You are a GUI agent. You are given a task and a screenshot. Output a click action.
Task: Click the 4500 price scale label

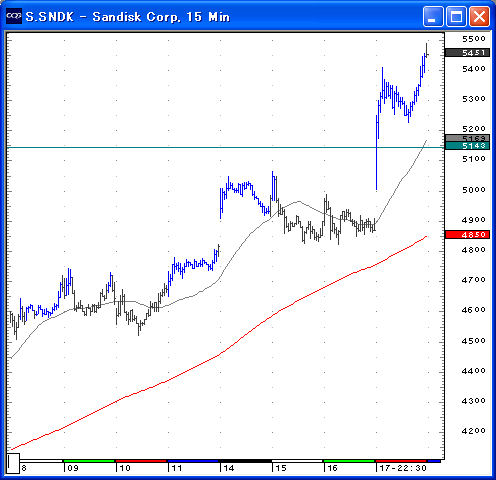click(x=474, y=341)
